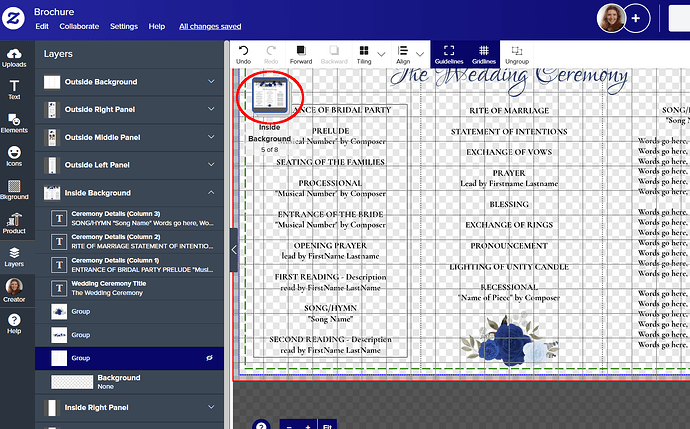Open the Elements panel

[14, 123]
